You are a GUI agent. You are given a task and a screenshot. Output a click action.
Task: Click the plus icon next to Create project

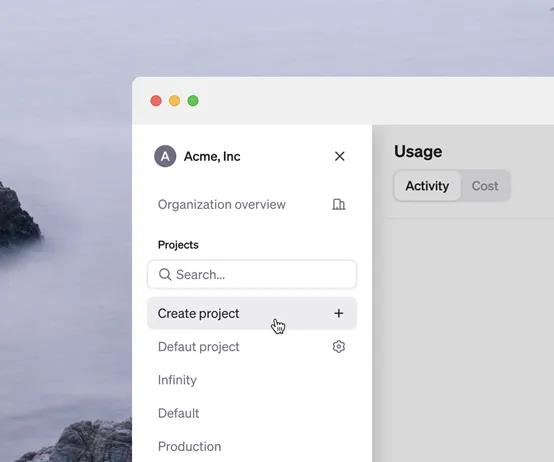(338, 313)
